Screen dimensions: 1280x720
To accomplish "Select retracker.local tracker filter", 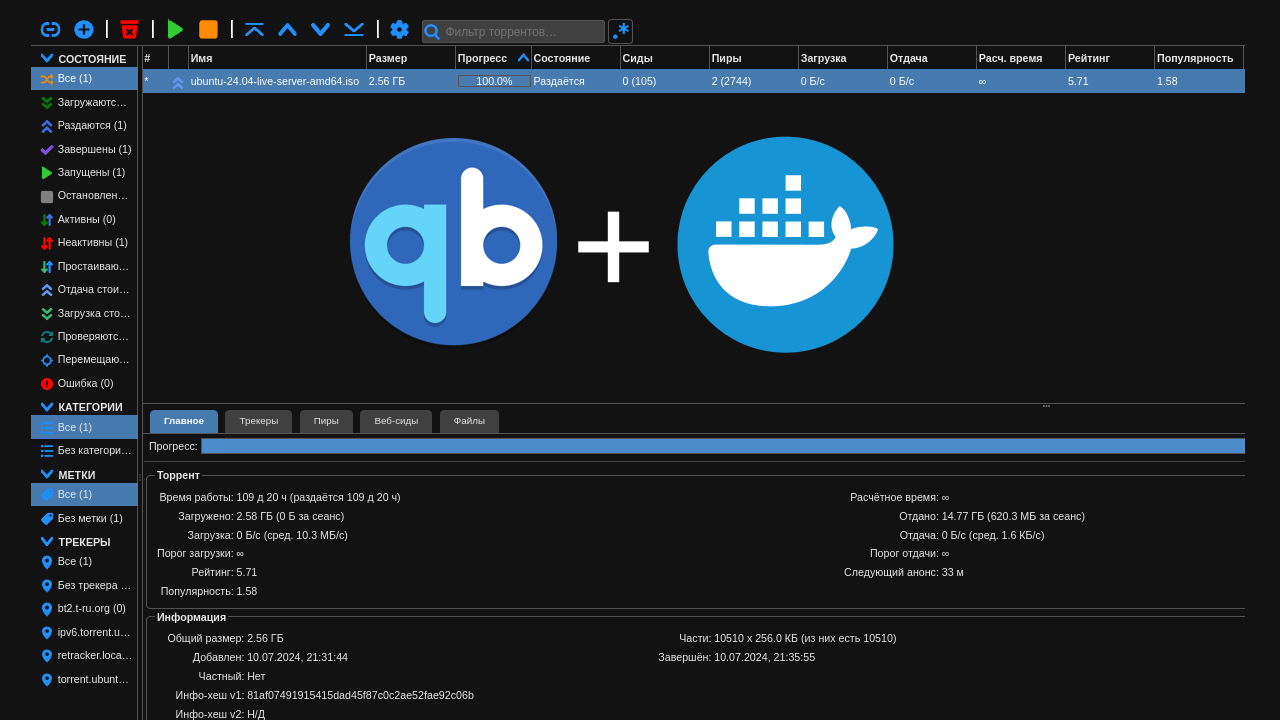I will (84, 655).
